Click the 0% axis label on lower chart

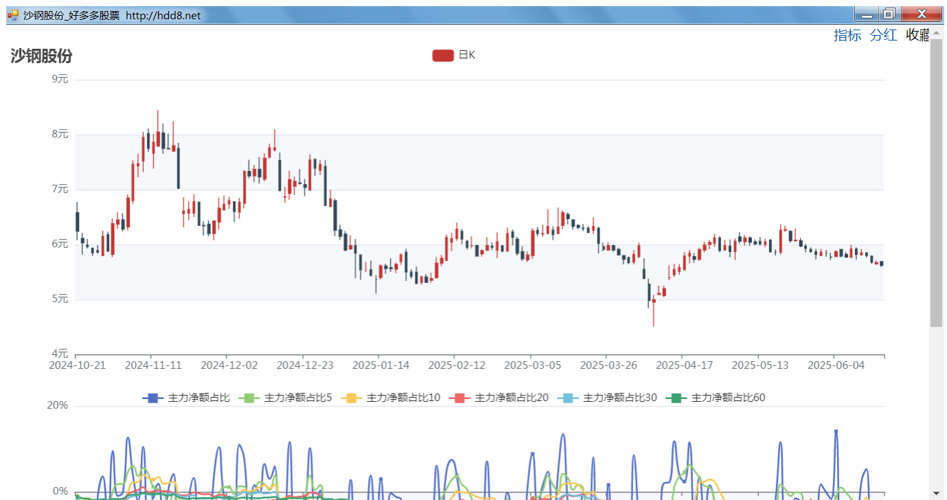tap(60, 492)
